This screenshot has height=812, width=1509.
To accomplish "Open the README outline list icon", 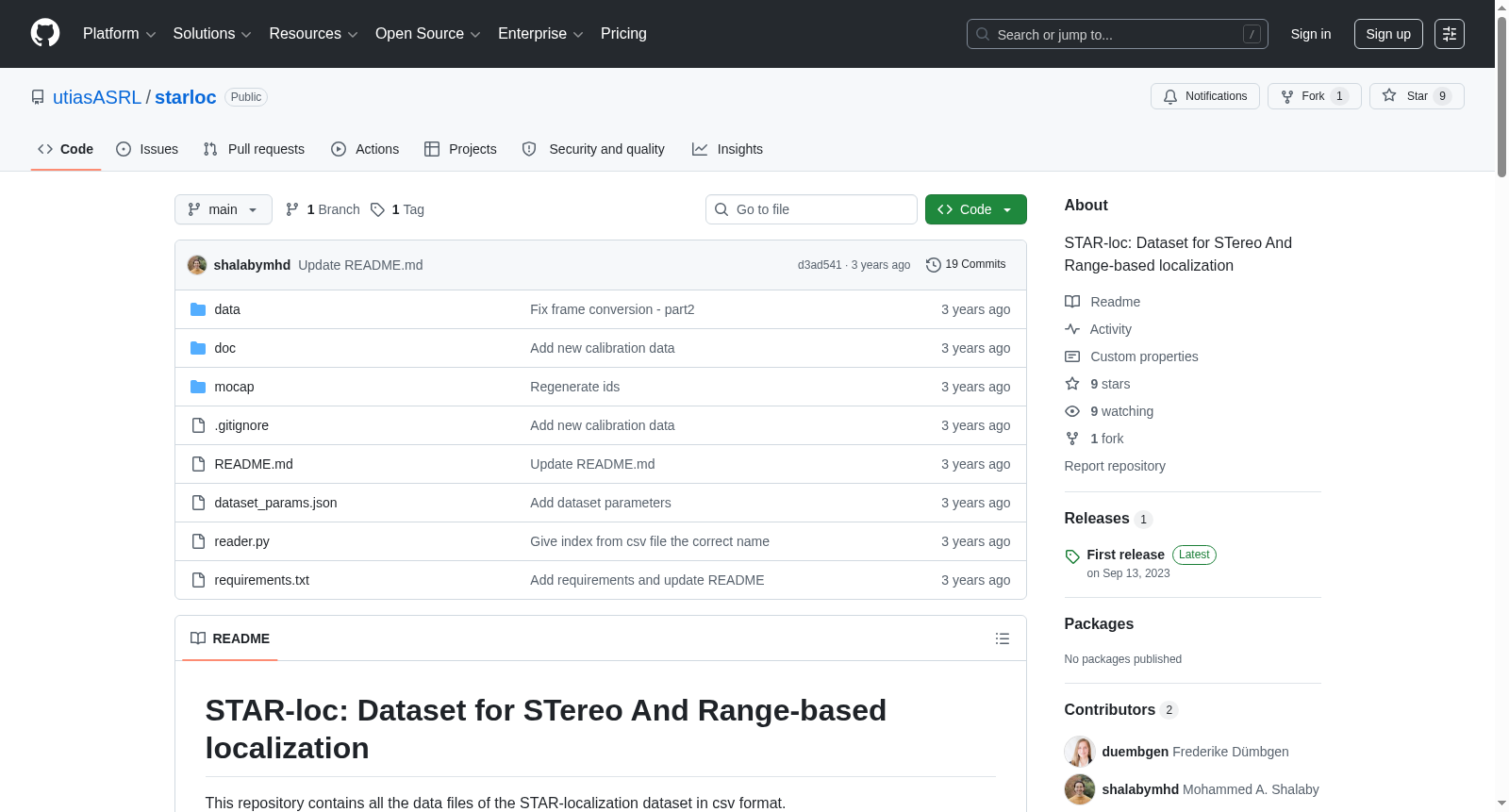I will point(1003,638).
